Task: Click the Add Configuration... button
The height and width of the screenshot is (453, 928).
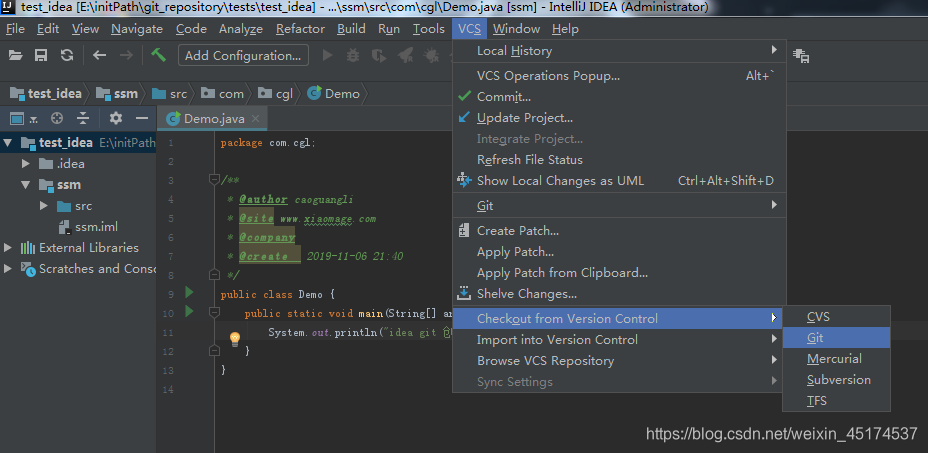Action: [243, 56]
